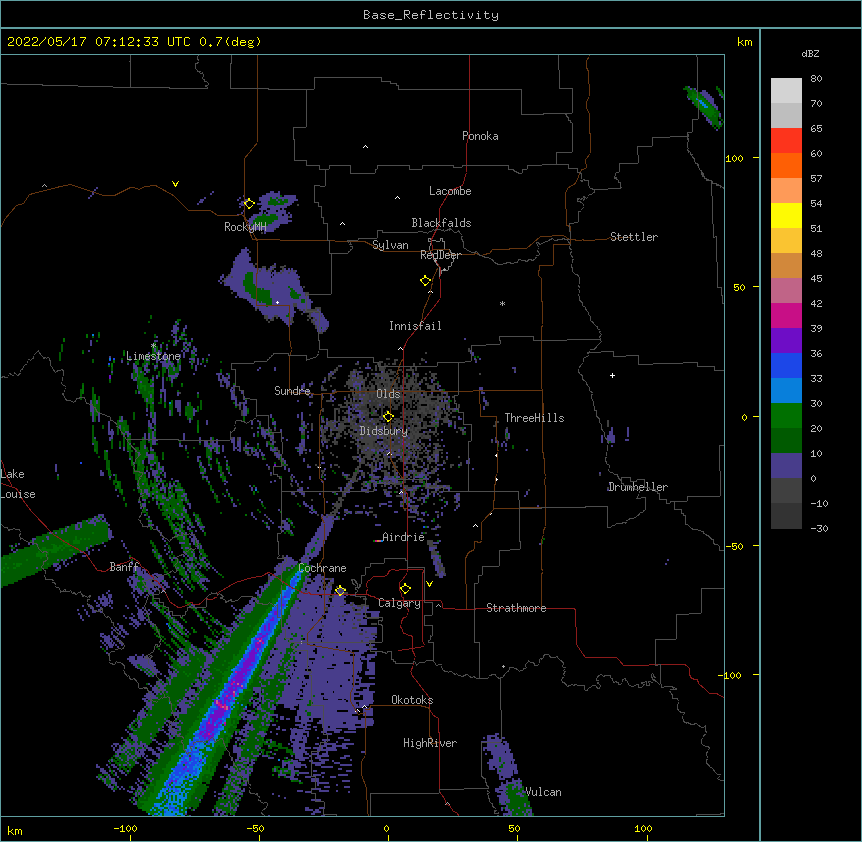Select the RockyMH label
Screen dimensions: 862x842
(245, 227)
